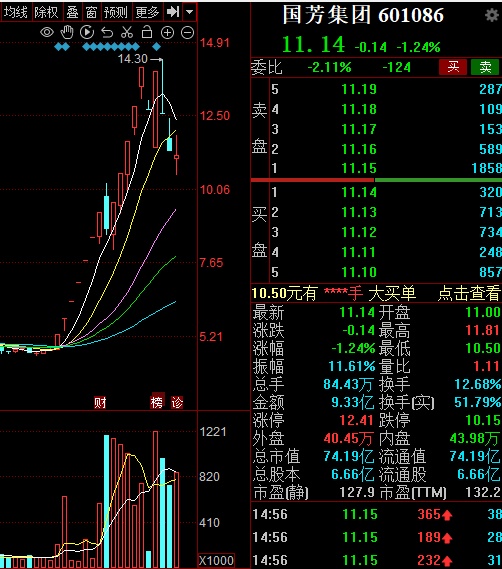Open the 均线 toolbar item
The image size is (502, 569).
pos(16,12)
